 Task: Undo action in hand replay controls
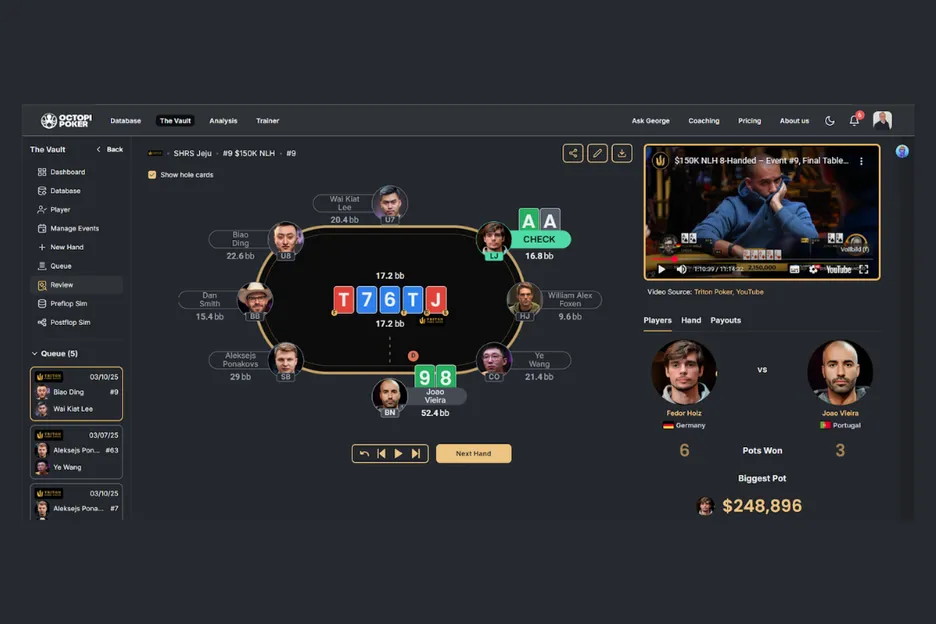(364, 454)
